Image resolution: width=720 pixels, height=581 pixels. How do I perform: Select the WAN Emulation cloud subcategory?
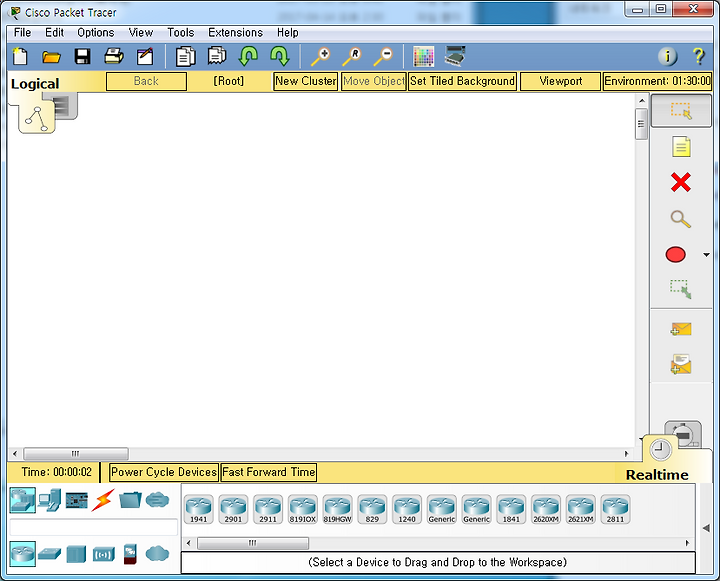[x=158, y=554]
